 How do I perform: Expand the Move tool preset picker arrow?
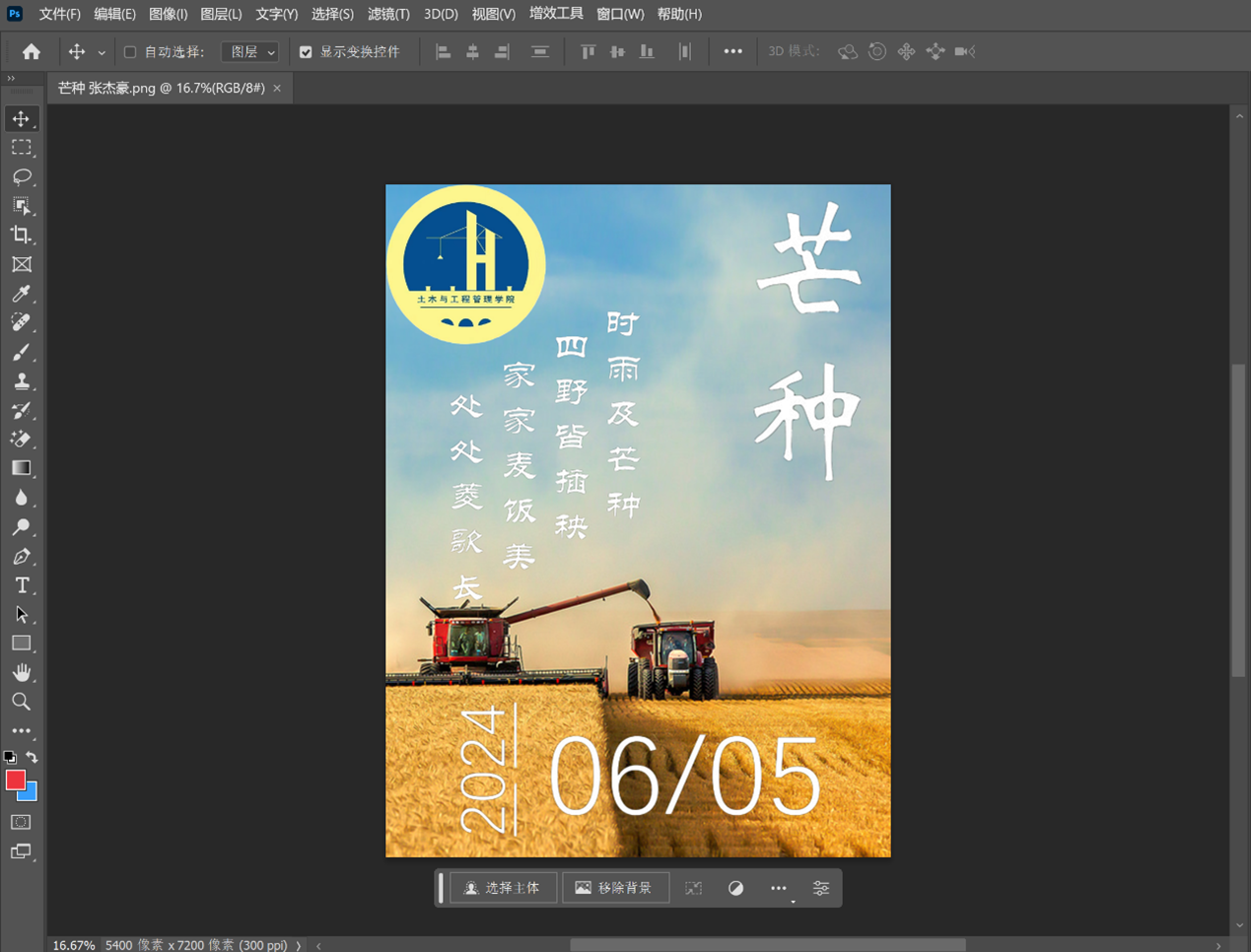tap(102, 53)
